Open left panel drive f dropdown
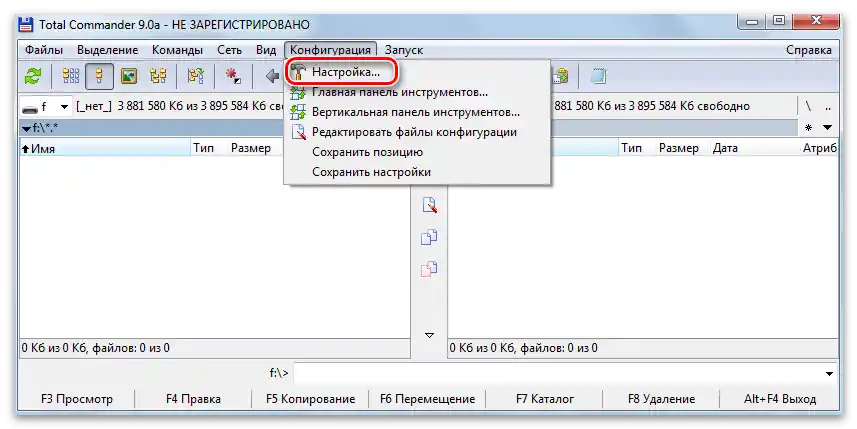The width and height of the screenshot is (857, 429). 64,107
